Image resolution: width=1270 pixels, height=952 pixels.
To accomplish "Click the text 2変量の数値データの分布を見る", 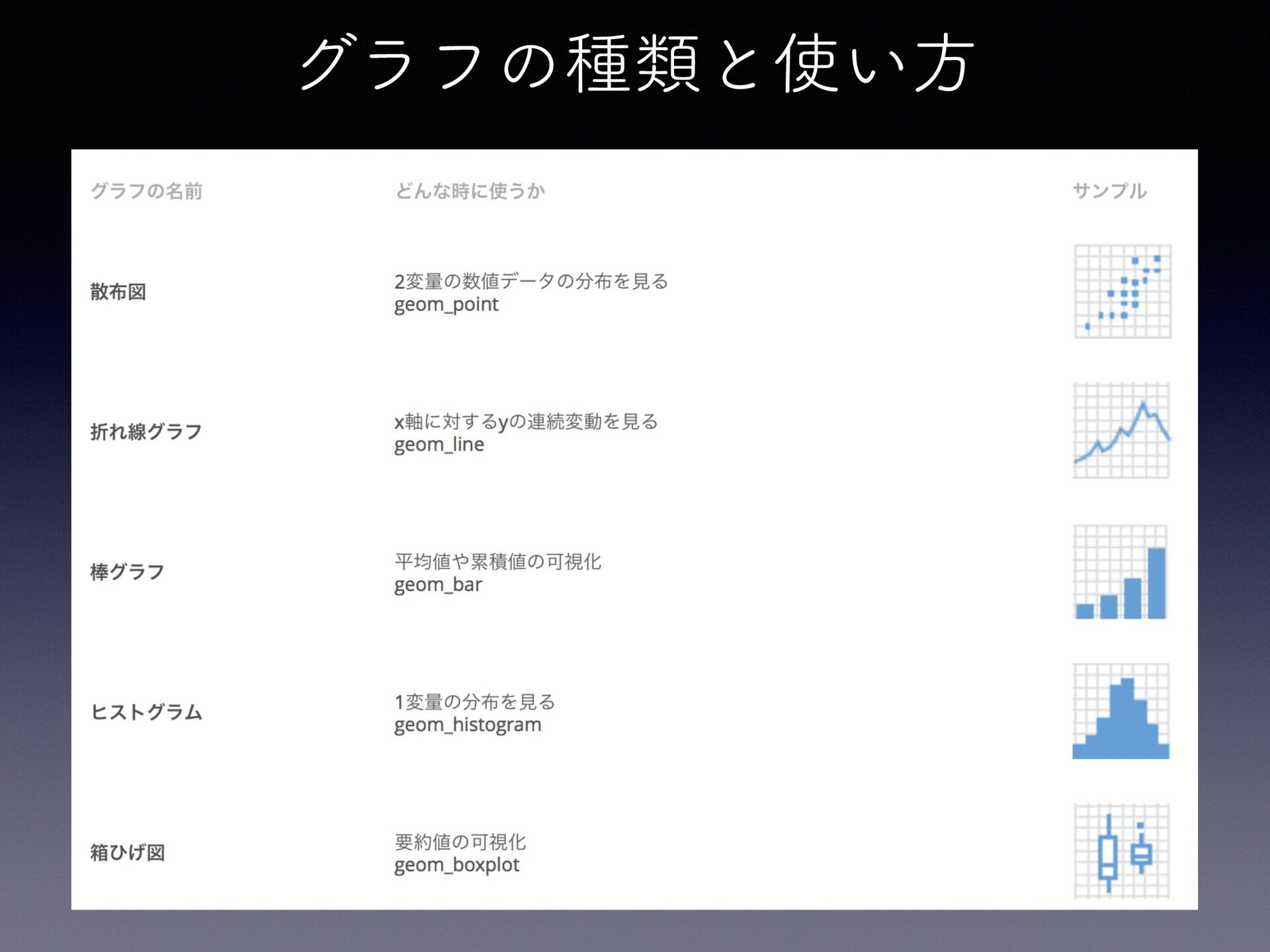I will (531, 281).
